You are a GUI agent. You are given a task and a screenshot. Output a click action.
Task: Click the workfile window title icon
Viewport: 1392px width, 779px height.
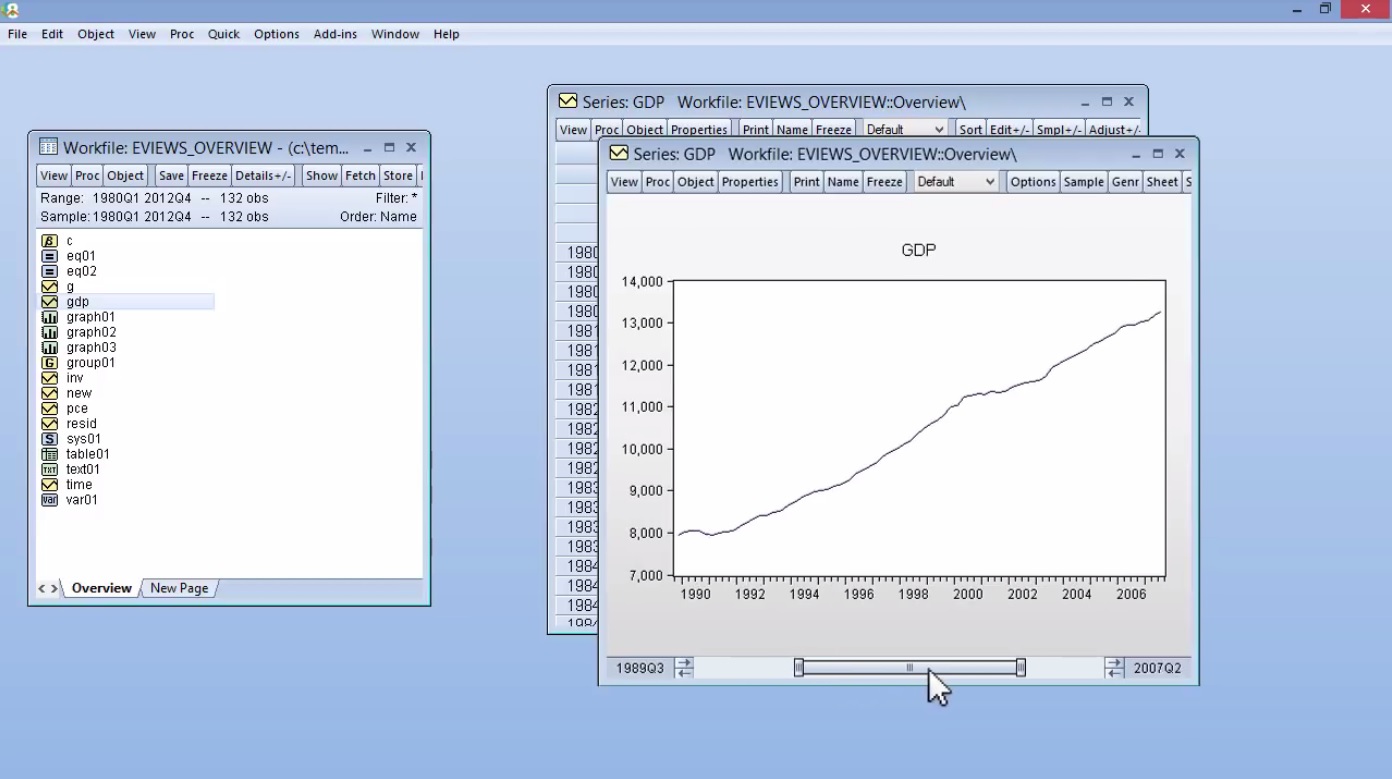(48, 147)
